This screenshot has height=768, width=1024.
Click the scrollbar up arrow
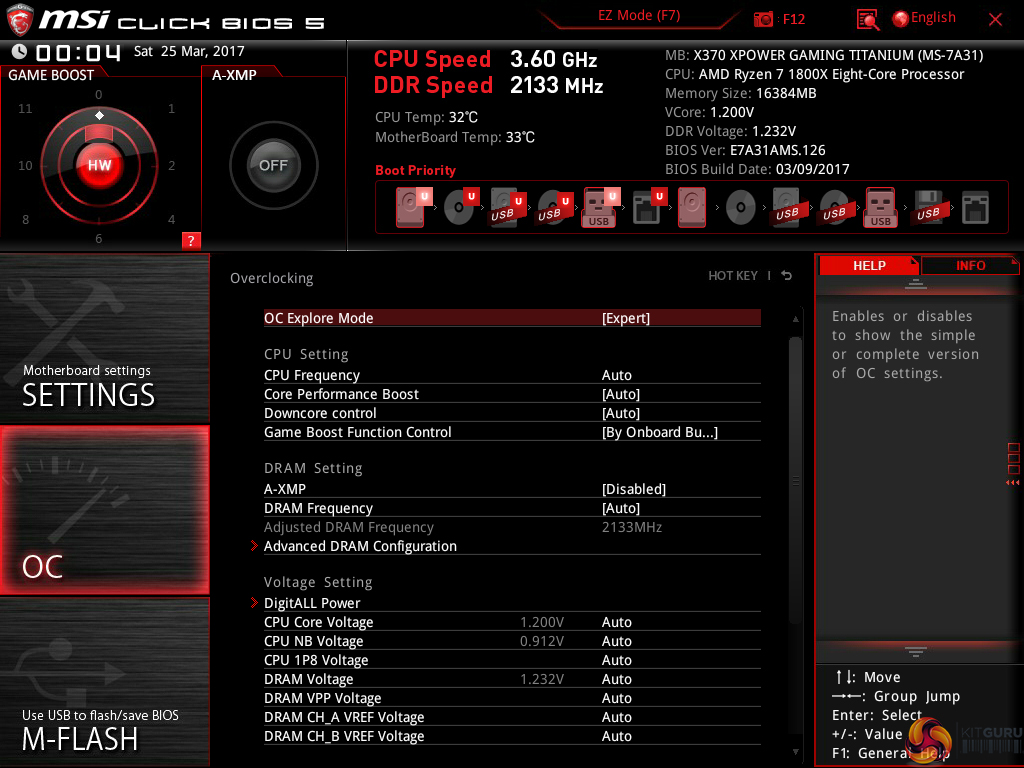pos(795,319)
